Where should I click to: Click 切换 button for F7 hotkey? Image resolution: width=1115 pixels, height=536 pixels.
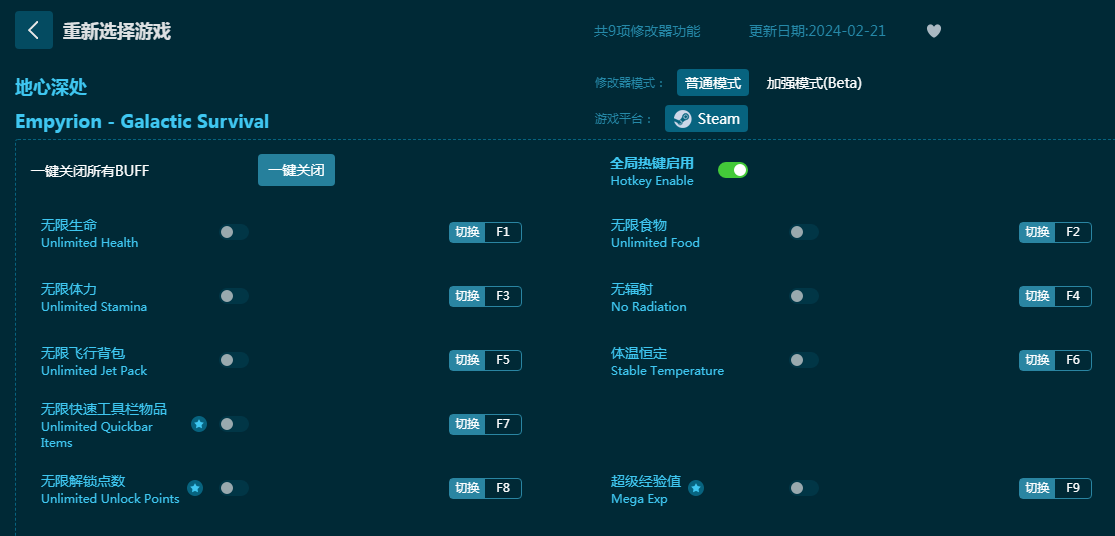pos(467,424)
